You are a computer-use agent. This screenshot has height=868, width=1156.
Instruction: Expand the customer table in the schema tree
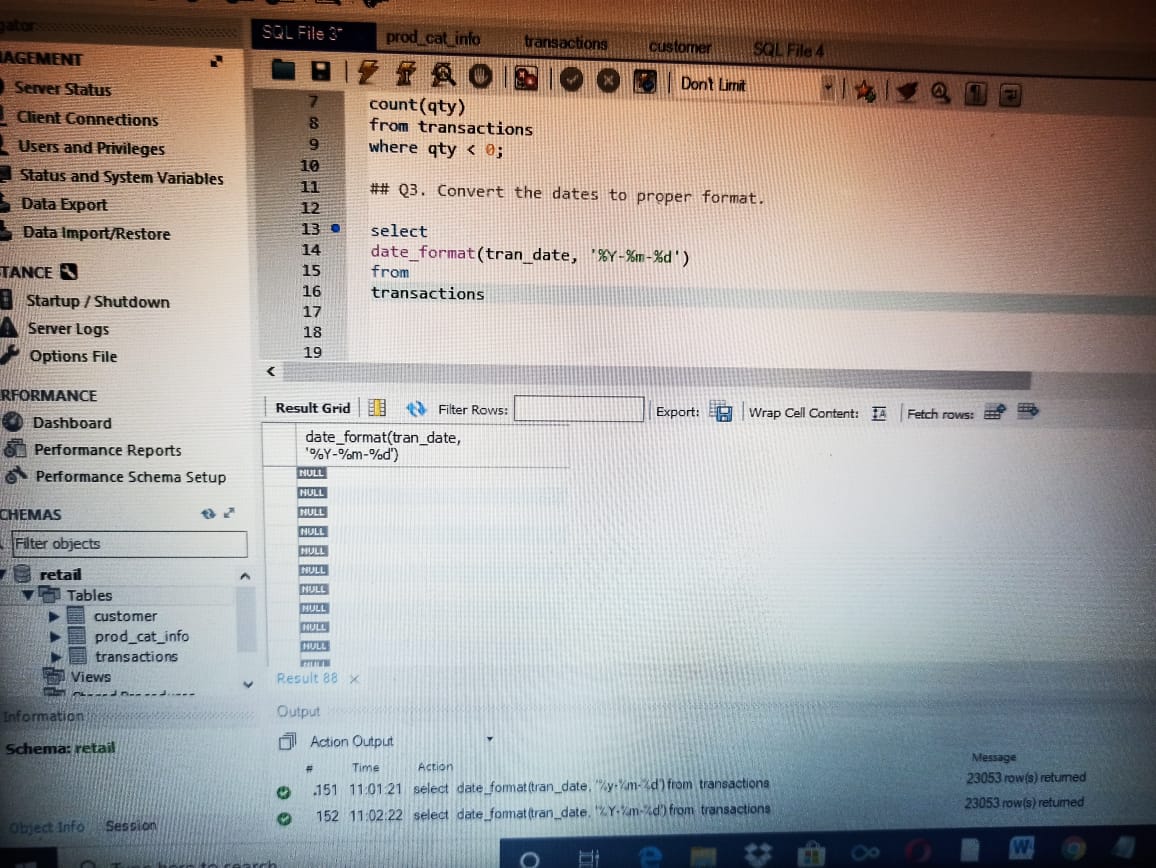54,616
